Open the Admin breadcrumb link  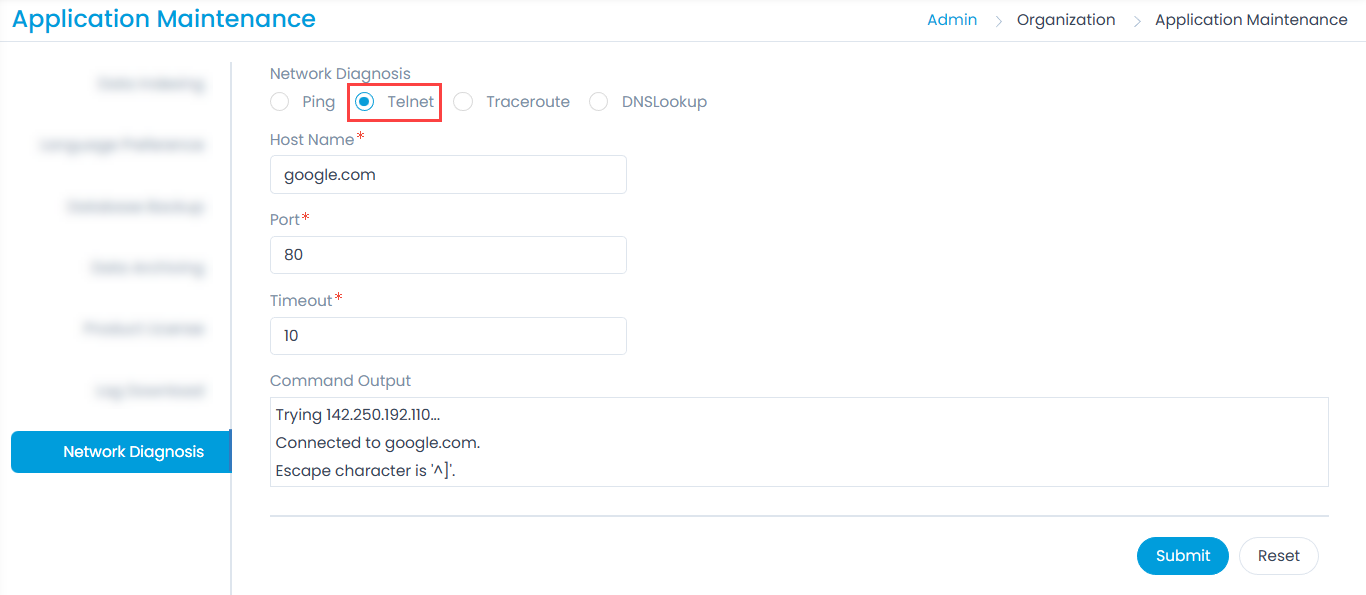click(x=952, y=20)
